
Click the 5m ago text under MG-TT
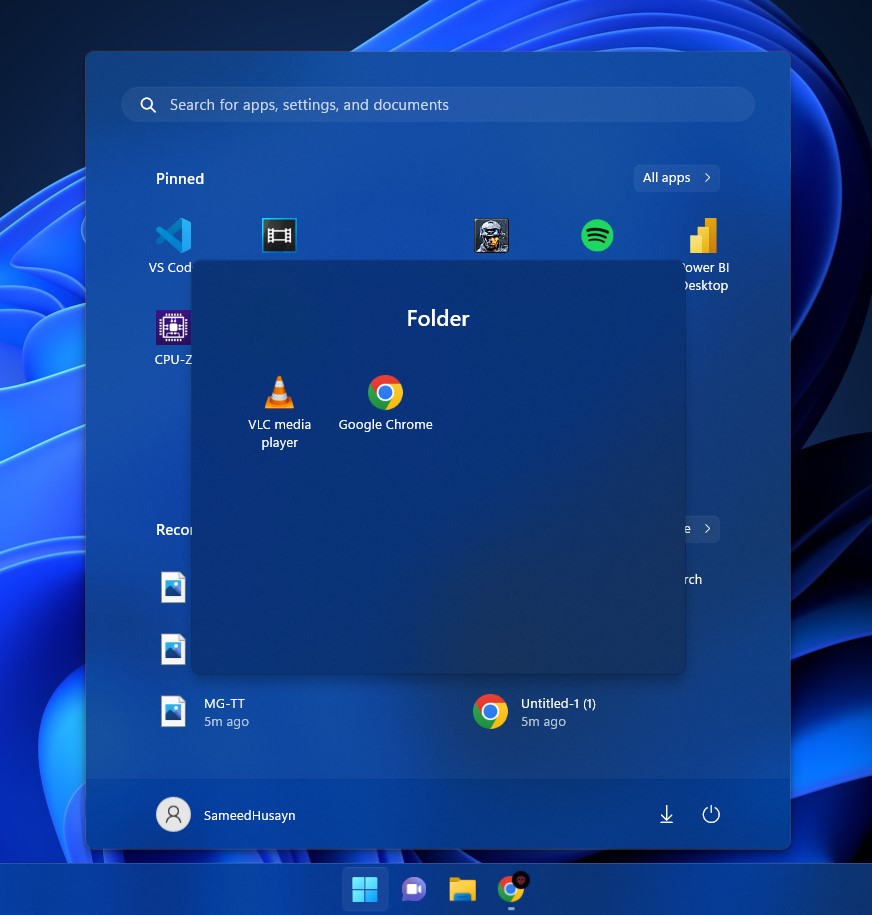click(x=226, y=722)
